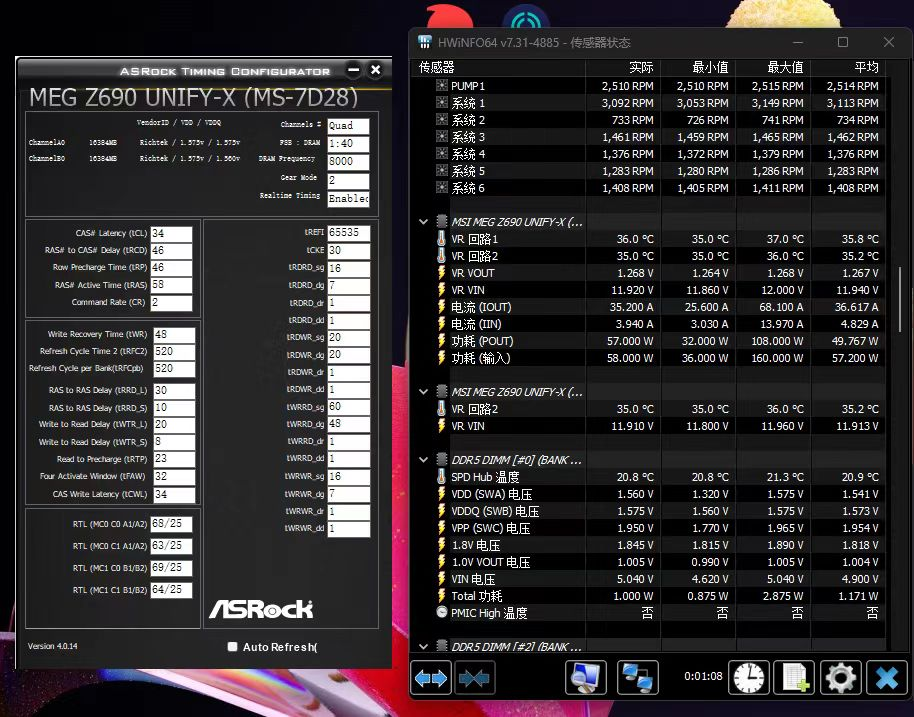914x717 pixels.
Task: Click the RAS# Active Time (tRAS) field
Action: coord(171,285)
